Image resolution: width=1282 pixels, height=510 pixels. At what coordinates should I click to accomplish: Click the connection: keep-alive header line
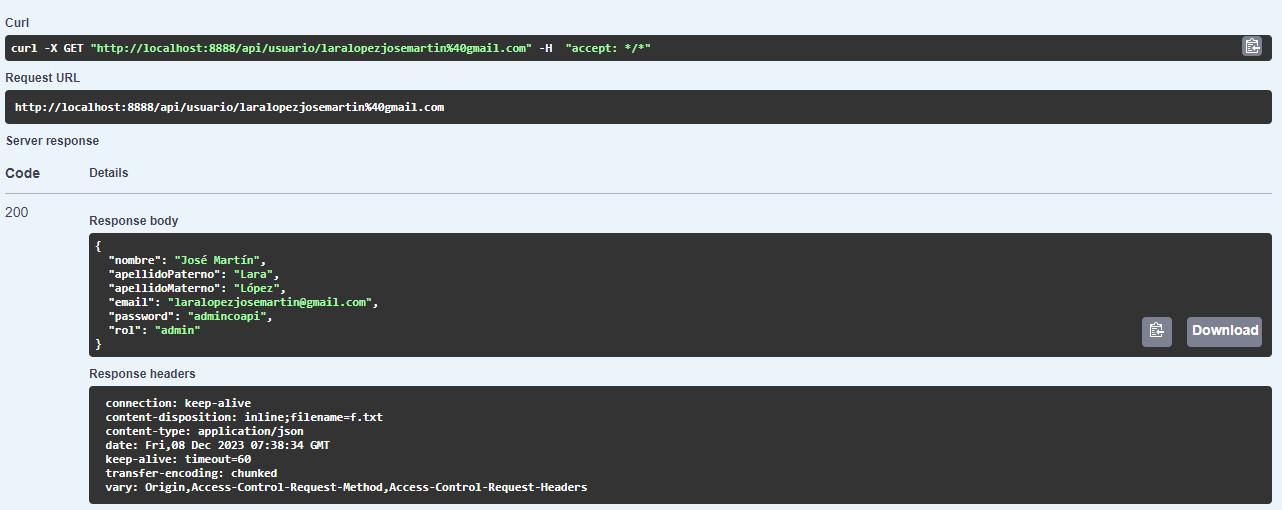(x=178, y=403)
